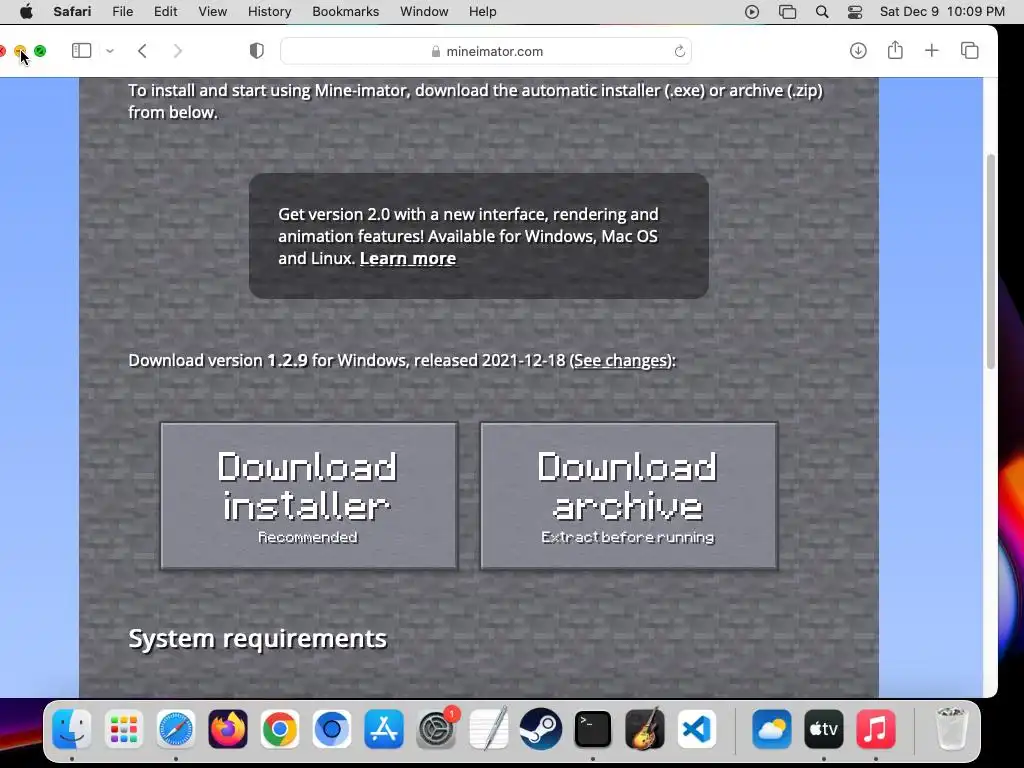The image size is (1024, 768).
Task: Open Finder from the Dock
Action: [71, 729]
